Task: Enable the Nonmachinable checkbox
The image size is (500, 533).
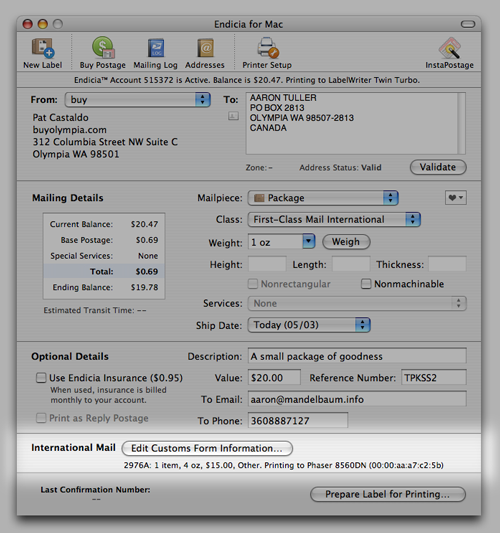Action: pos(366,284)
